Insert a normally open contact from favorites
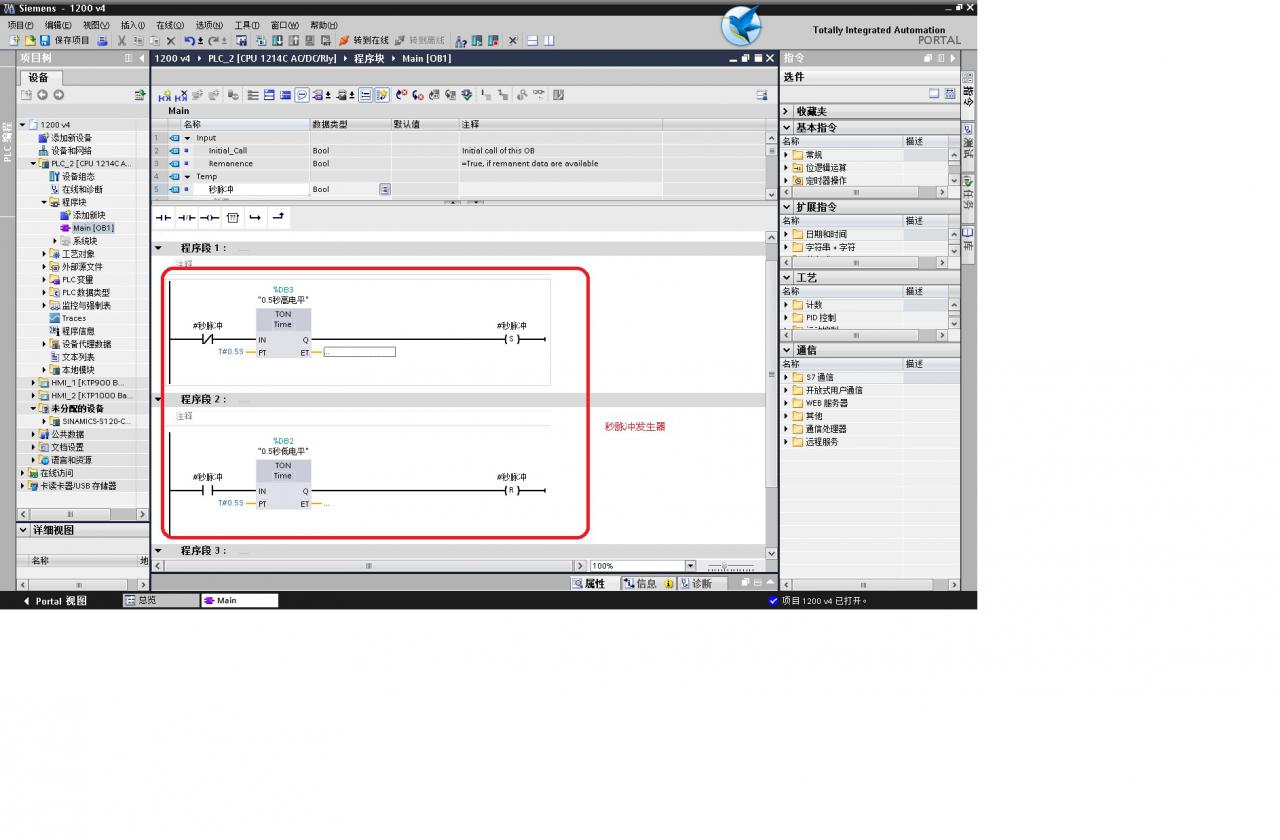This screenshot has width=1280, height=840. point(164,217)
